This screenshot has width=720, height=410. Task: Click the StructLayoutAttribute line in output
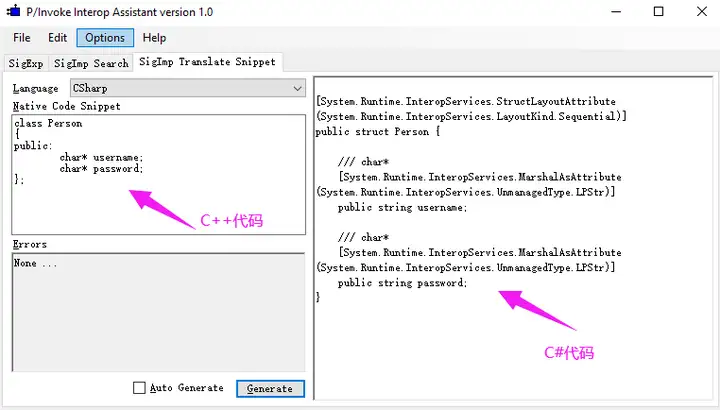tap(466, 101)
